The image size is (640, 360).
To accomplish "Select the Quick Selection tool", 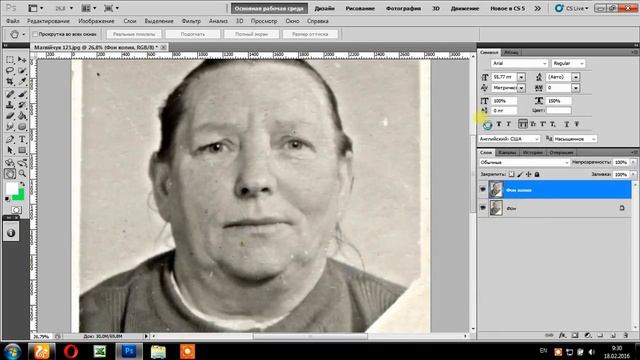I will coord(22,70).
